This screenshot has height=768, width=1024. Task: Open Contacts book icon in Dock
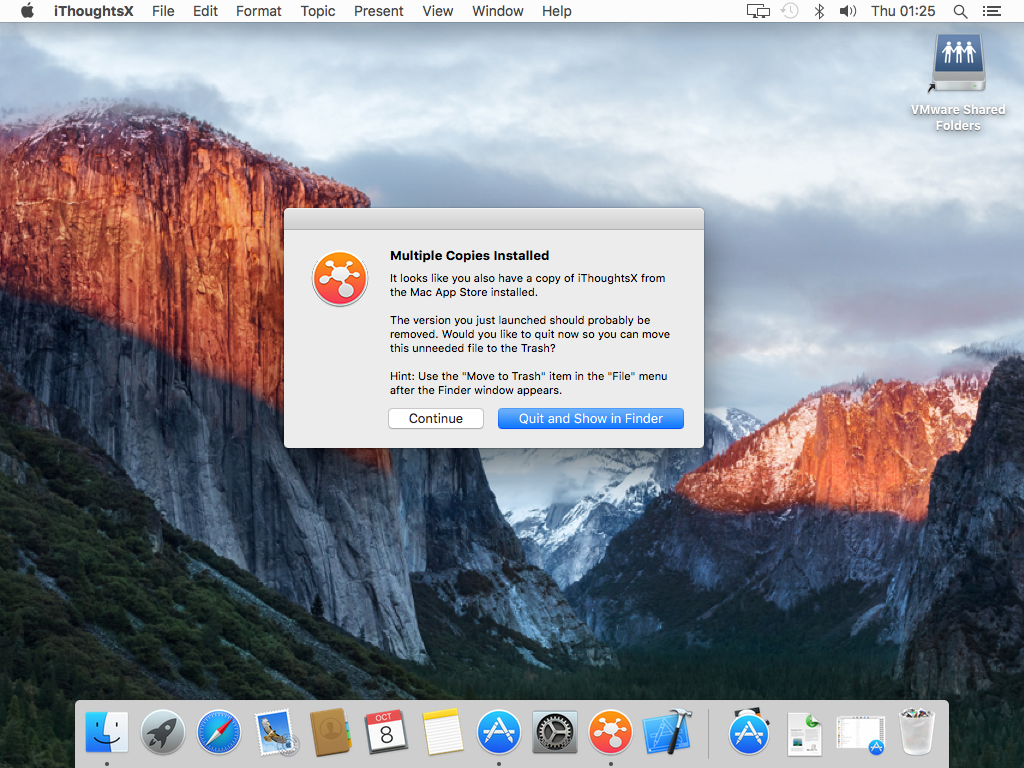pos(330,732)
